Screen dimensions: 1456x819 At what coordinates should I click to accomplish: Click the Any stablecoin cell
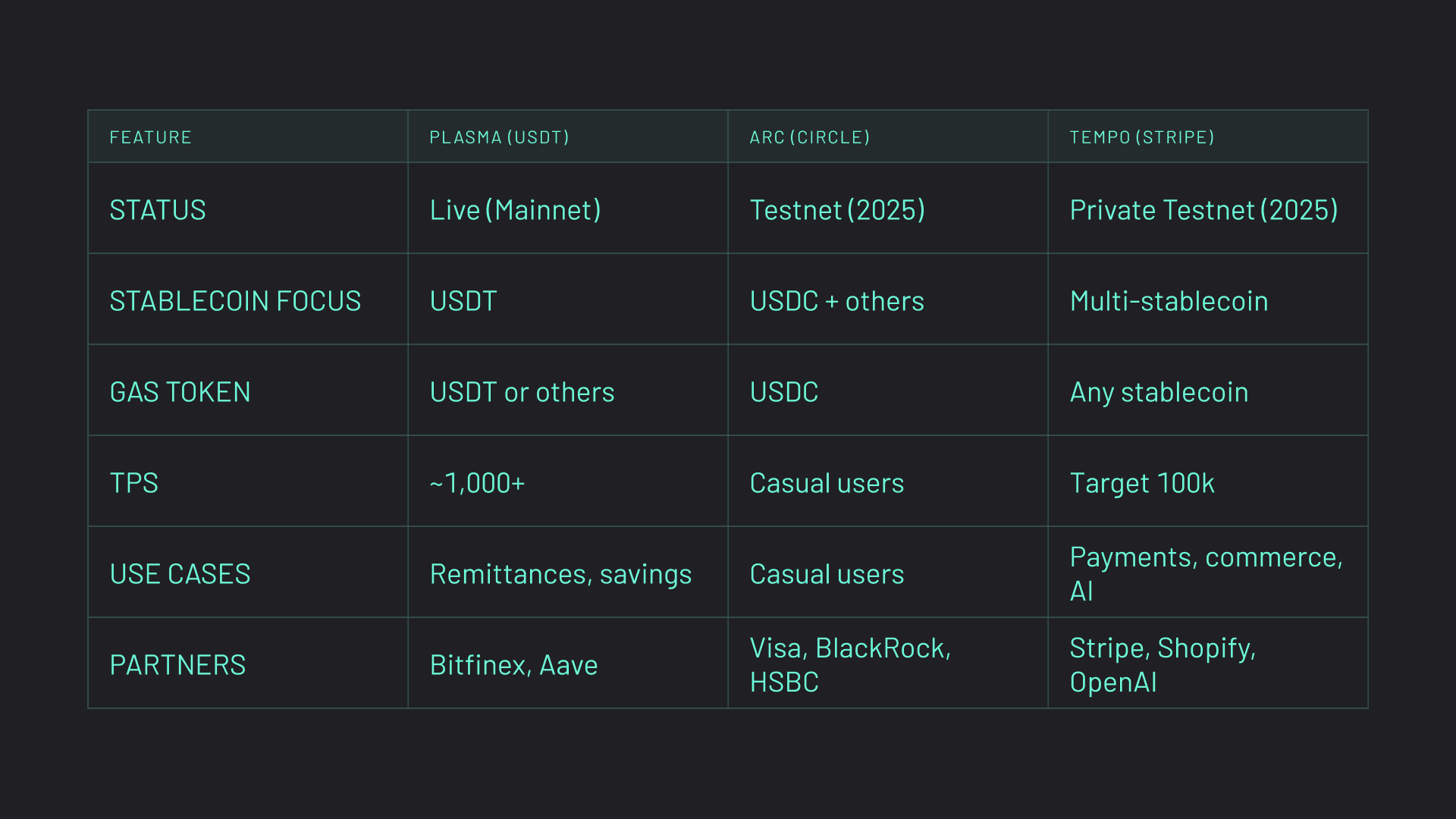point(1159,392)
